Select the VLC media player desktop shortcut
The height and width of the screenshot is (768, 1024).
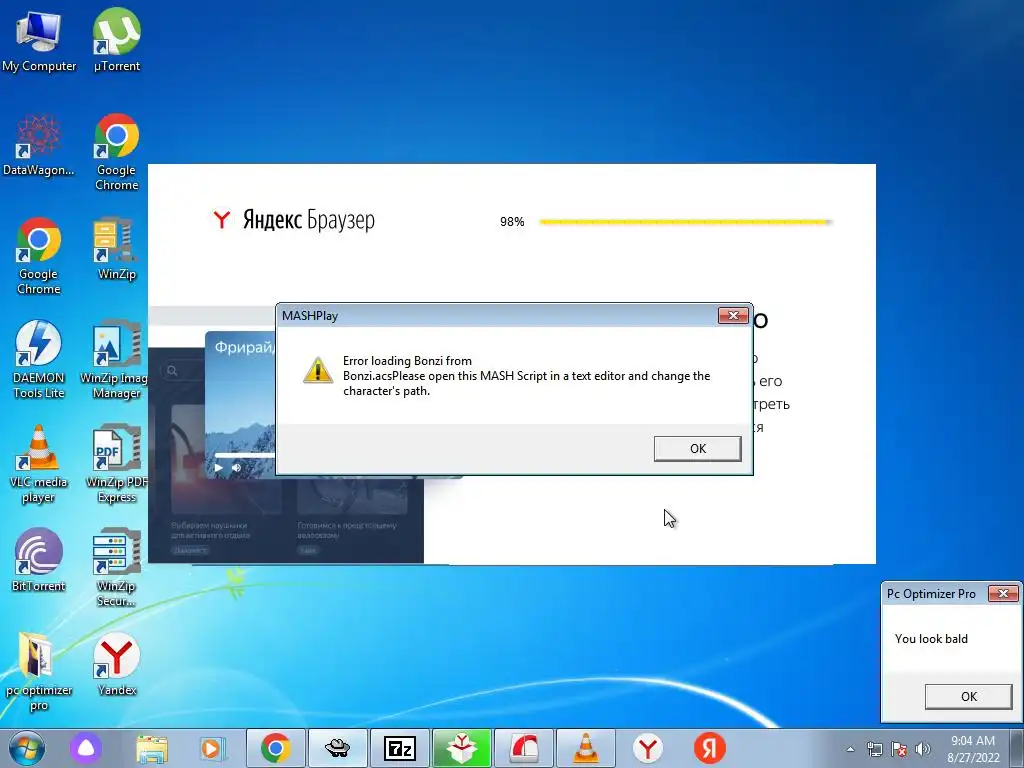click(39, 464)
